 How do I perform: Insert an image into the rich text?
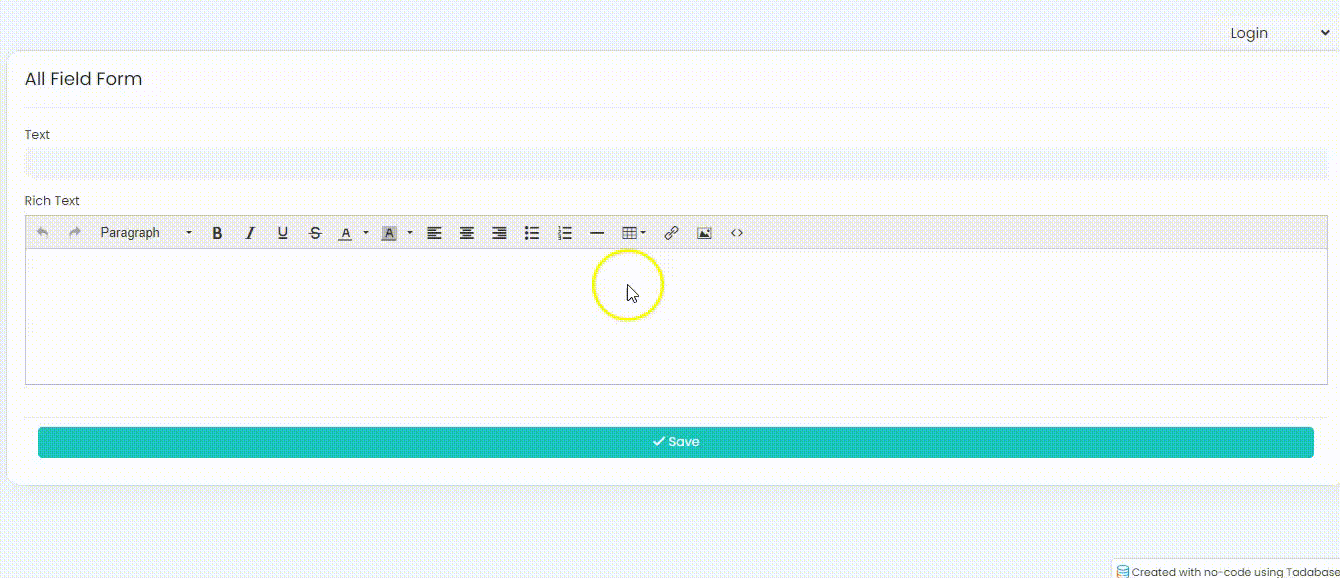pos(704,232)
